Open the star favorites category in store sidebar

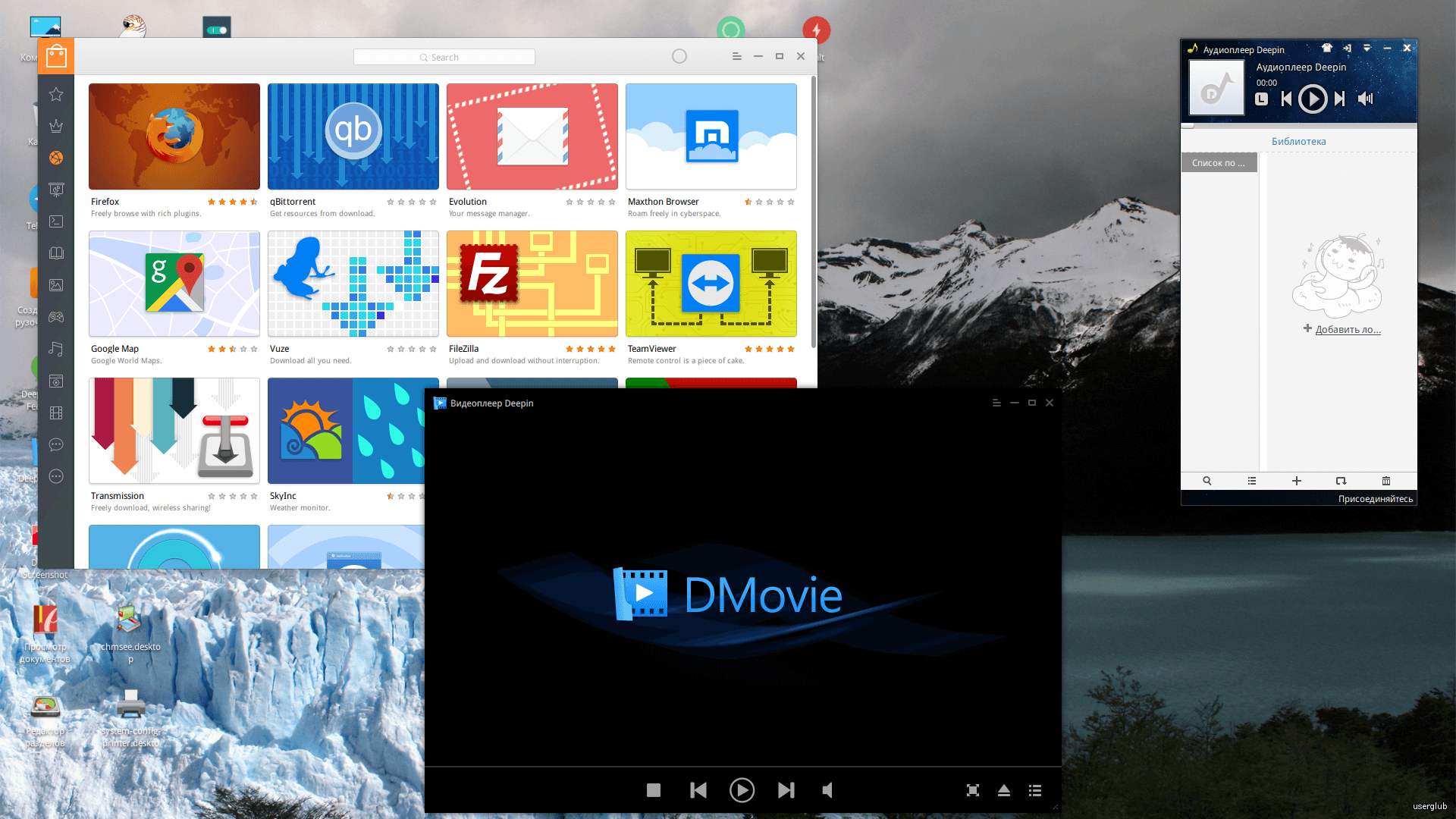click(56, 94)
